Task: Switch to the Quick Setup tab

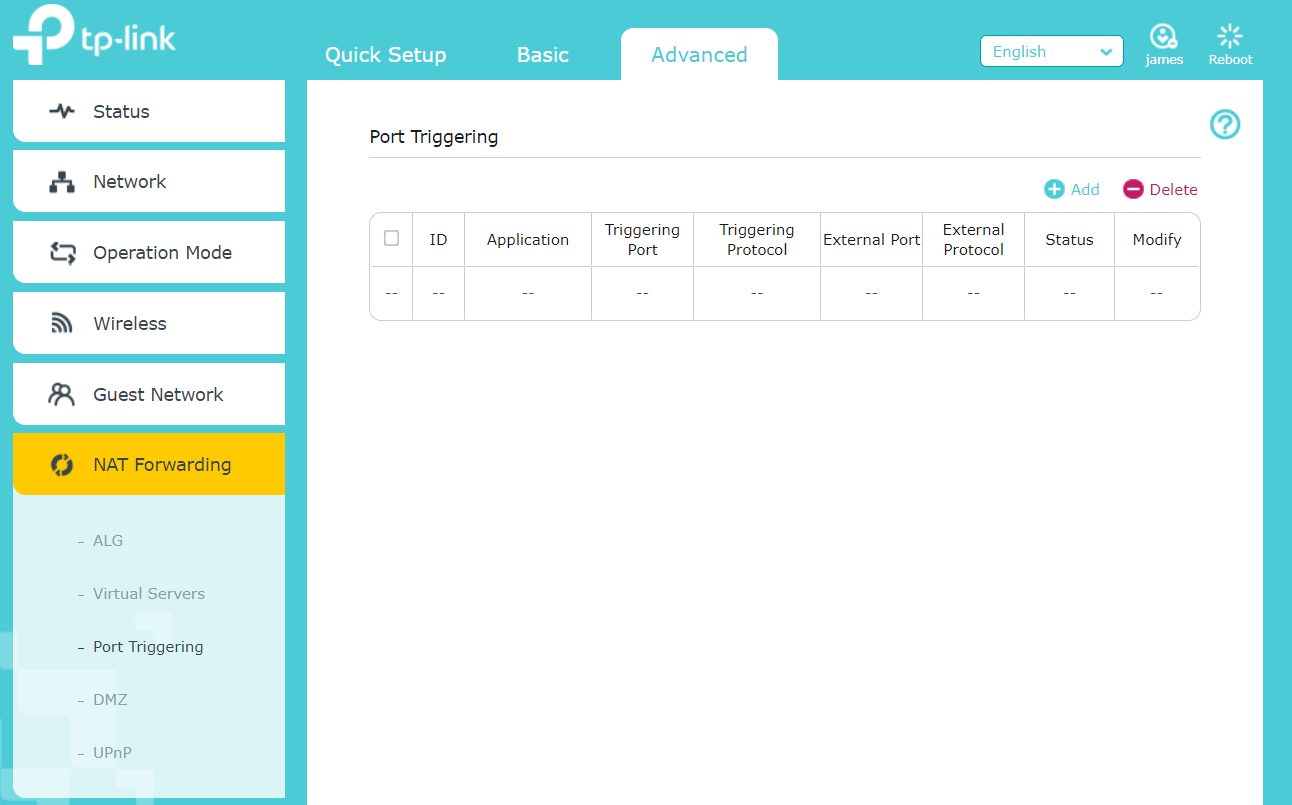Action: (385, 55)
